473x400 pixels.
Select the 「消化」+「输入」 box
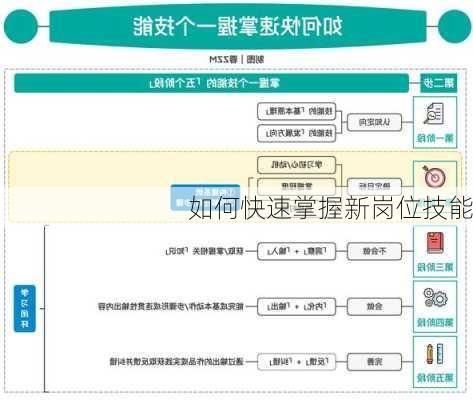tap(296, 251)
